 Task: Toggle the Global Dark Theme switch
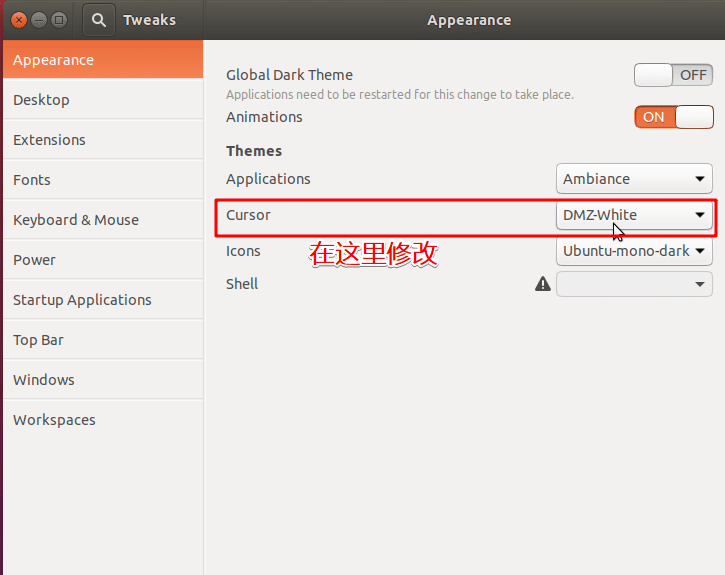point(673,75)
